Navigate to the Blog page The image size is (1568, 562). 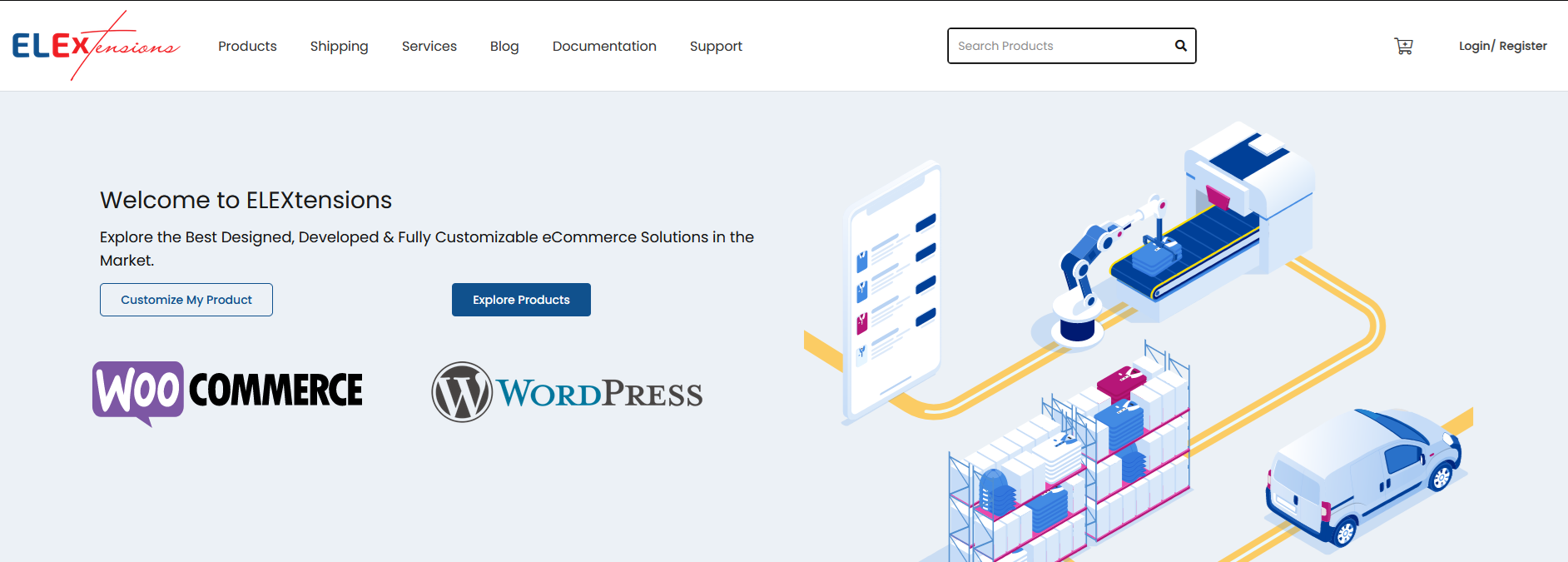coord(504,47)
